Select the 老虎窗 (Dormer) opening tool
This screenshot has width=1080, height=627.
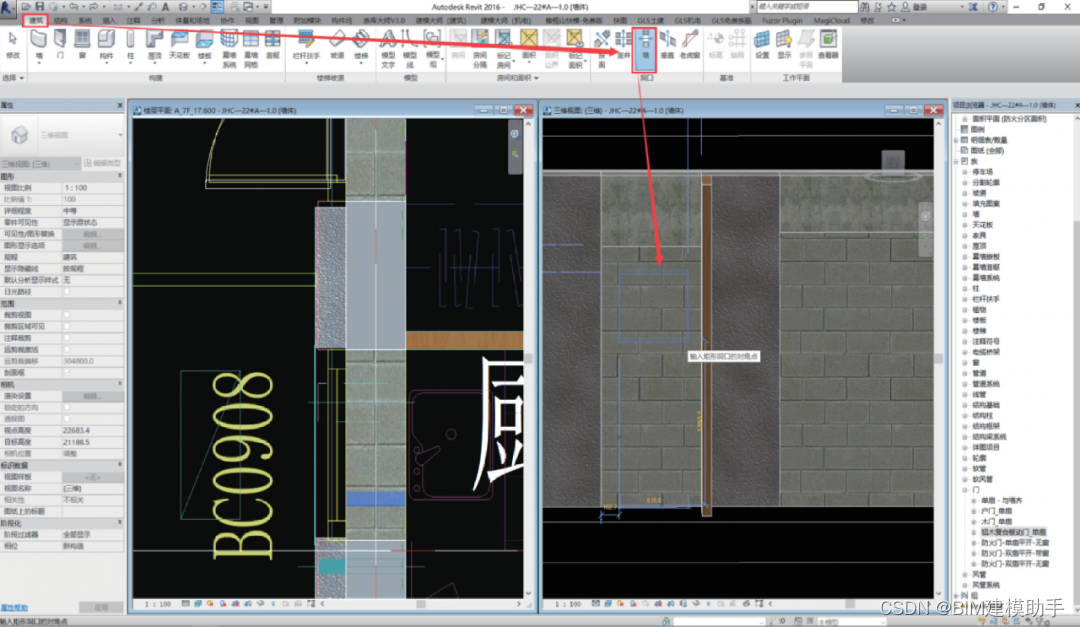click(689, 45)
